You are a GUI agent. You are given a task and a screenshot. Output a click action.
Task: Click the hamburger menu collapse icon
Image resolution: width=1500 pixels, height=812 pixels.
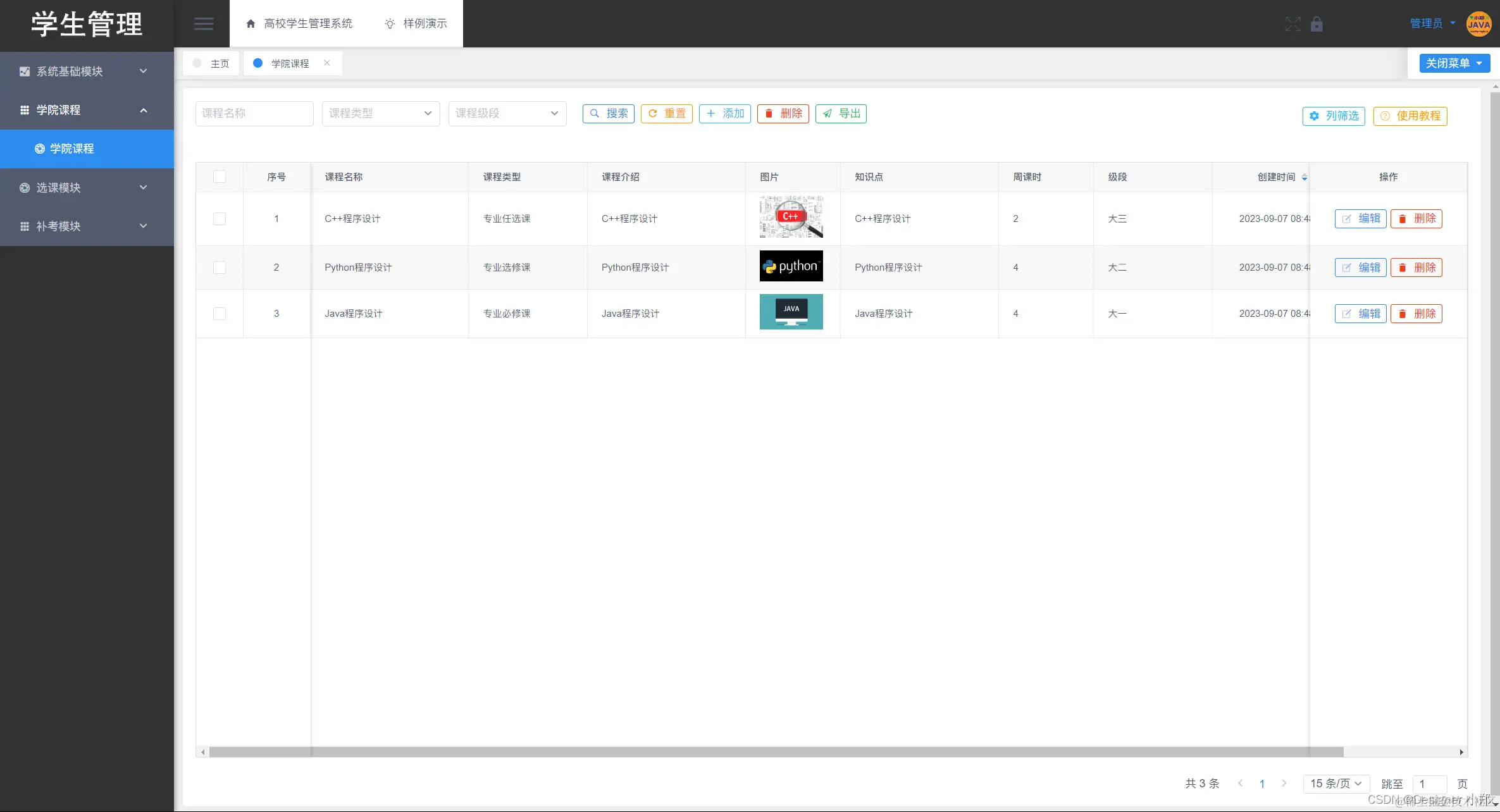click(203, 23)
